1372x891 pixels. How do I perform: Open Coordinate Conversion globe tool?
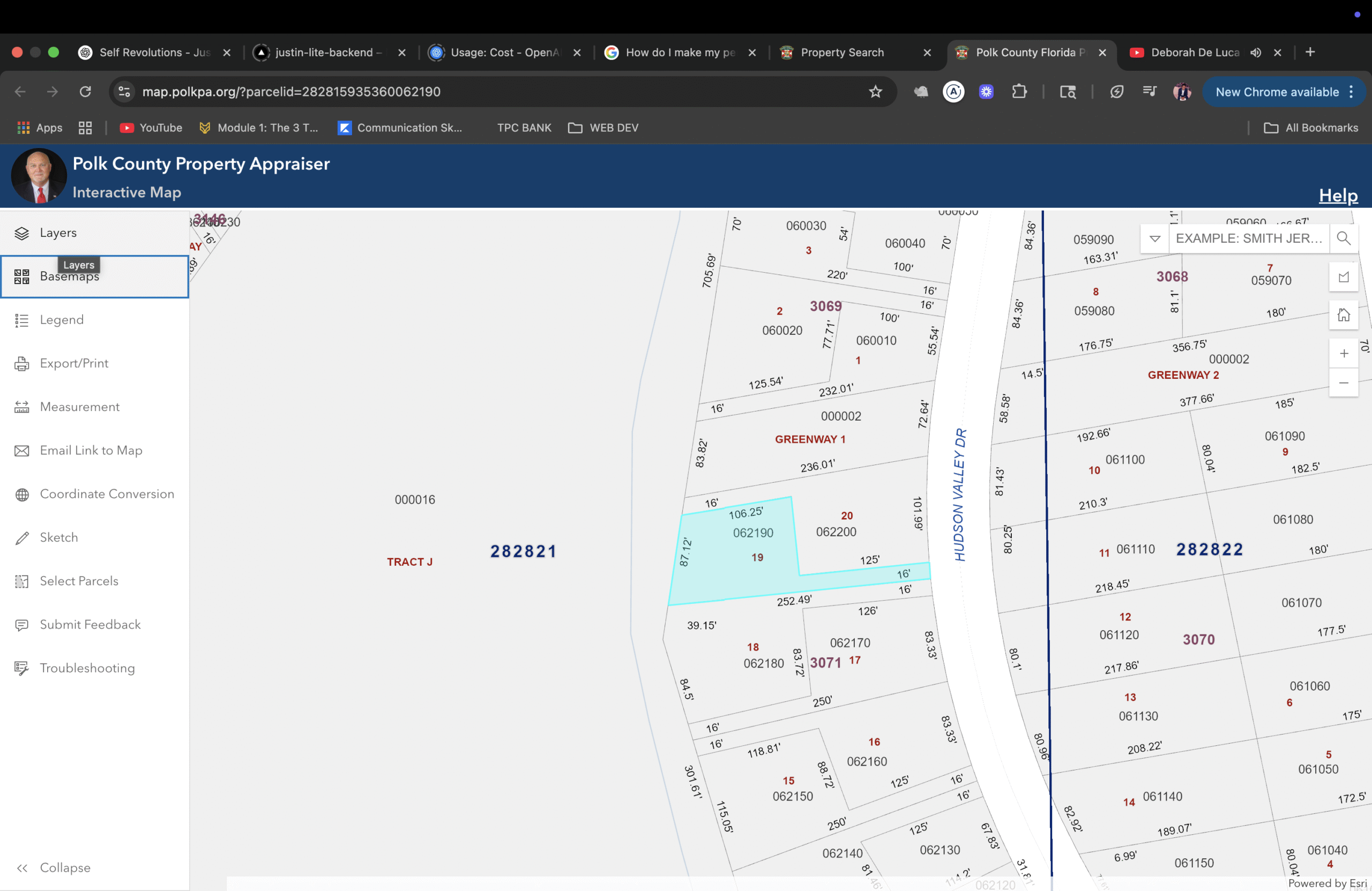[x=22, y=495]
